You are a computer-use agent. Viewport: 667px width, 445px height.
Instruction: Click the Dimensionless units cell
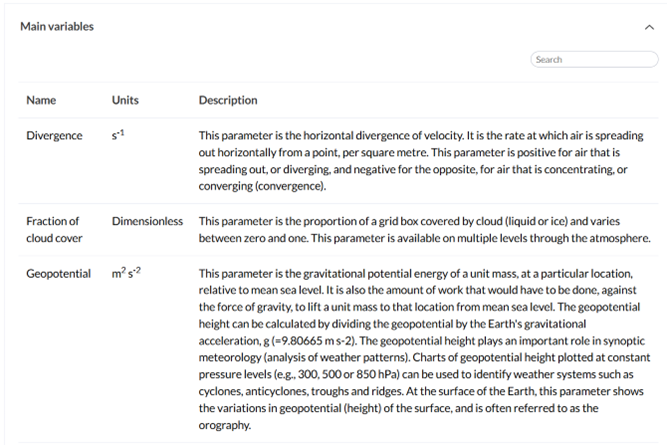pyautogui.click(x=147, y=221)
